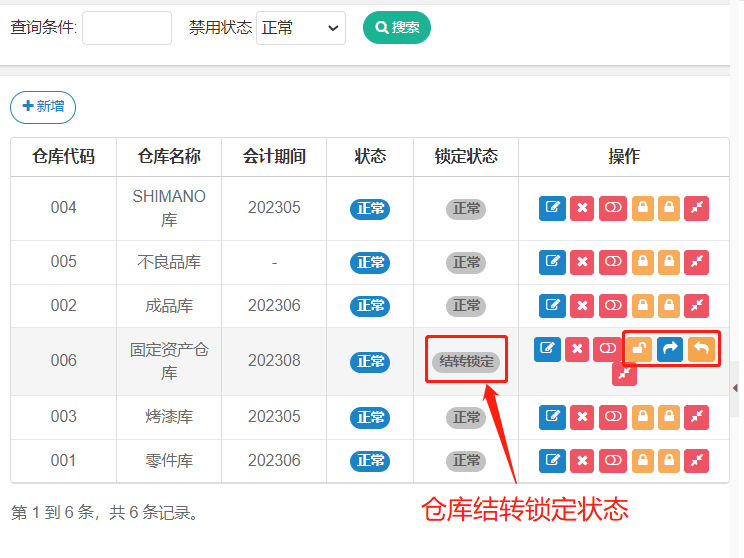Click the 新增 button
Screen dimensions: 744x558
pos(43,107)
